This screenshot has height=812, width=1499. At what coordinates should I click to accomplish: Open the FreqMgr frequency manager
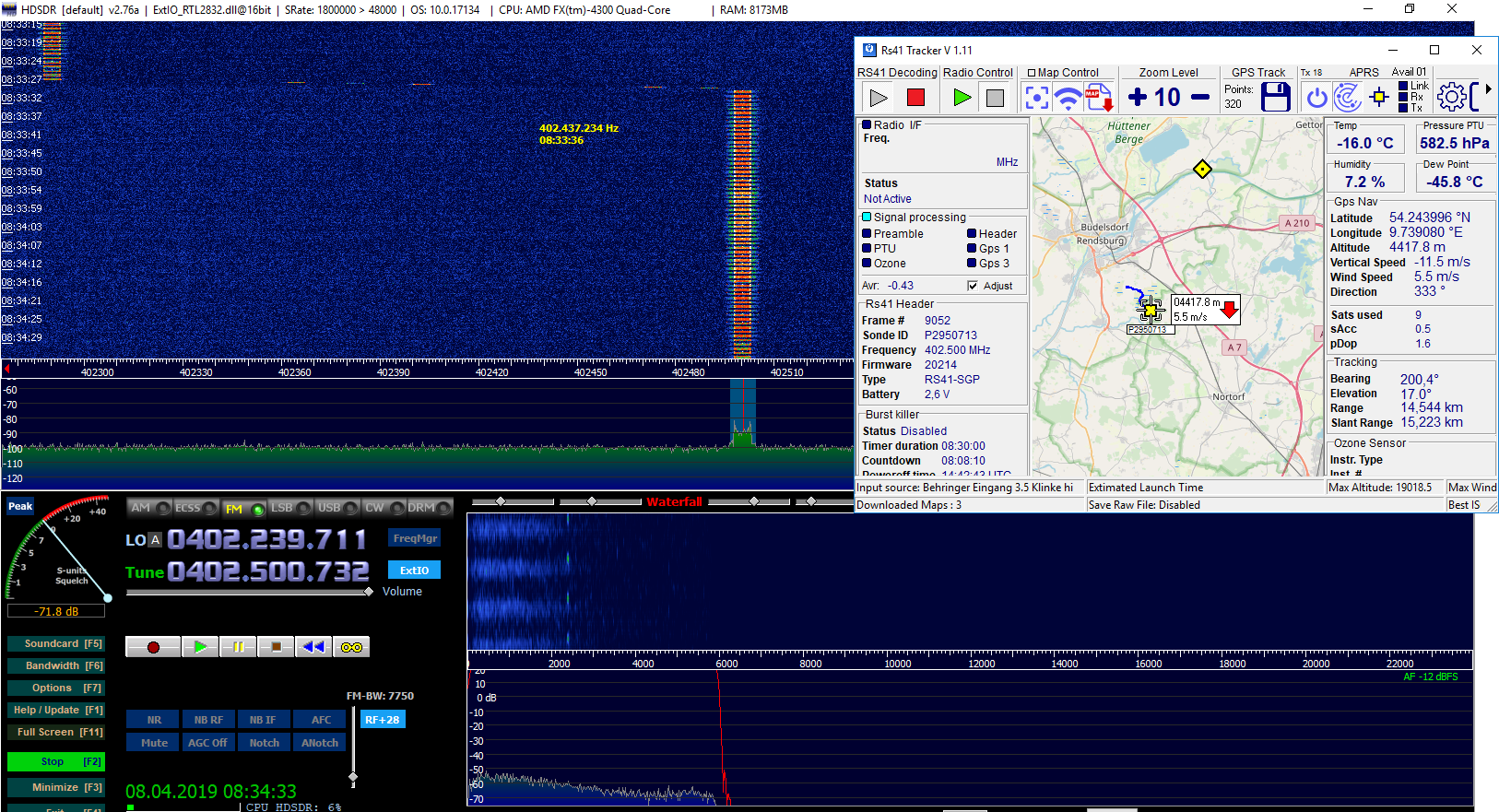pos(415,538)
